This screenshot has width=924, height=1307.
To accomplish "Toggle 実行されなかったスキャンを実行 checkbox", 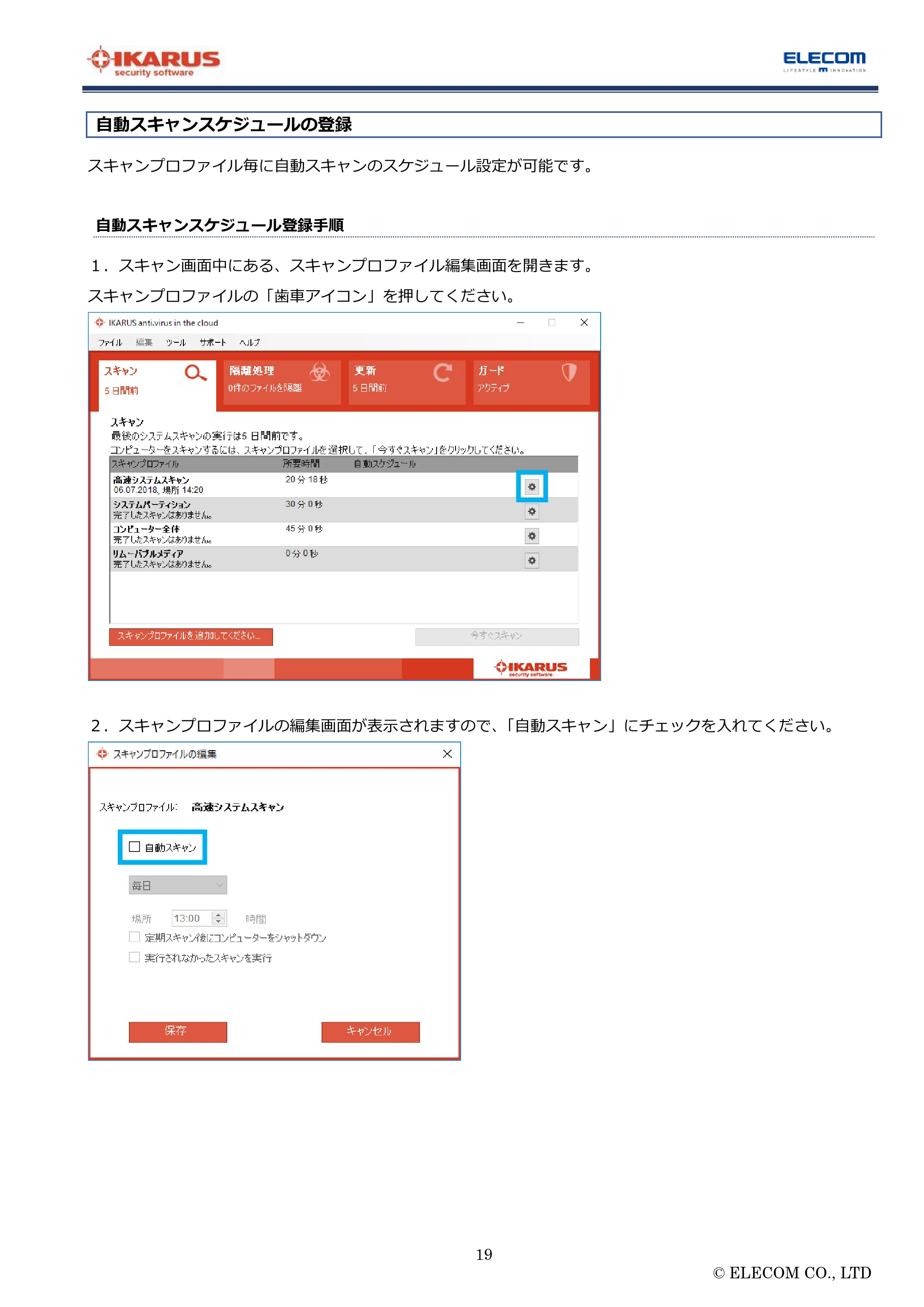I will (x=134, y=957).
